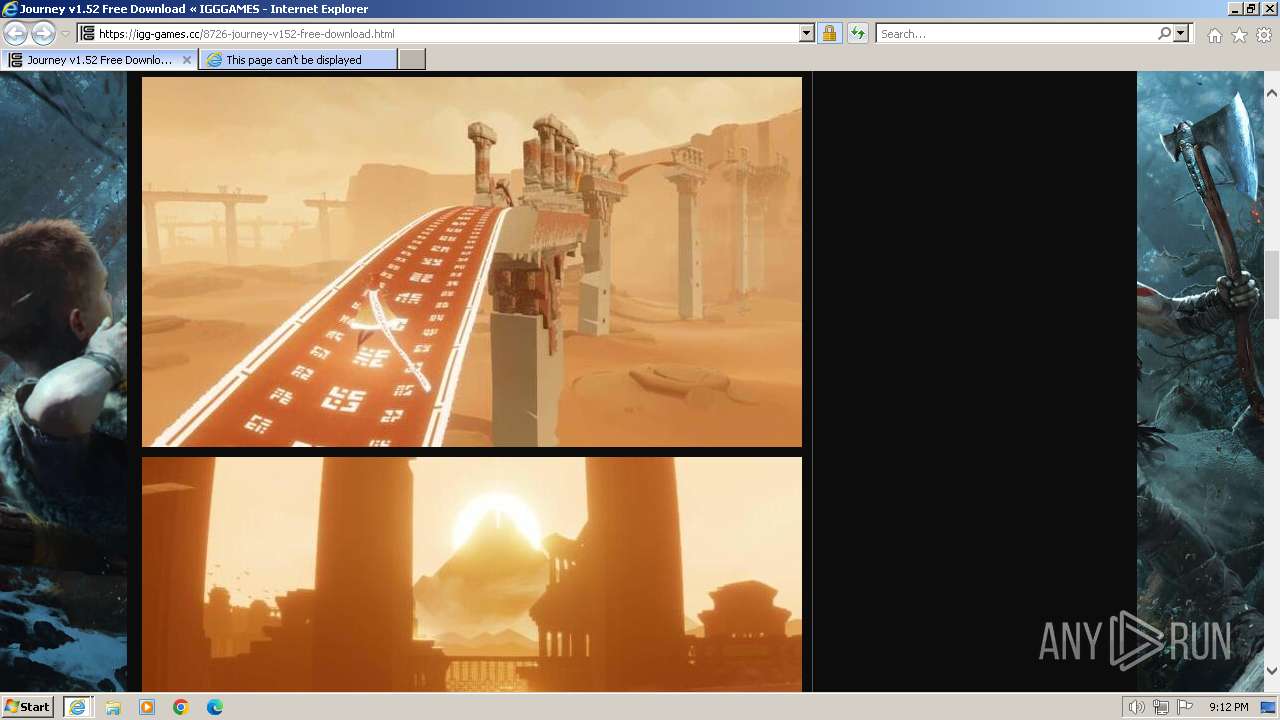Go forward with the Forward arrow button
The width and height of the screenshot is (1280, 720).
click(x=43, y=33)
